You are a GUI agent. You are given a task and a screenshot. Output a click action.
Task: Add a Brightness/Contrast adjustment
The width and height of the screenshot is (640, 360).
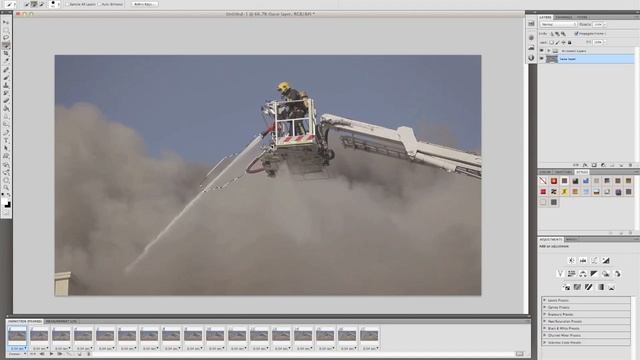tap(571, 260)
